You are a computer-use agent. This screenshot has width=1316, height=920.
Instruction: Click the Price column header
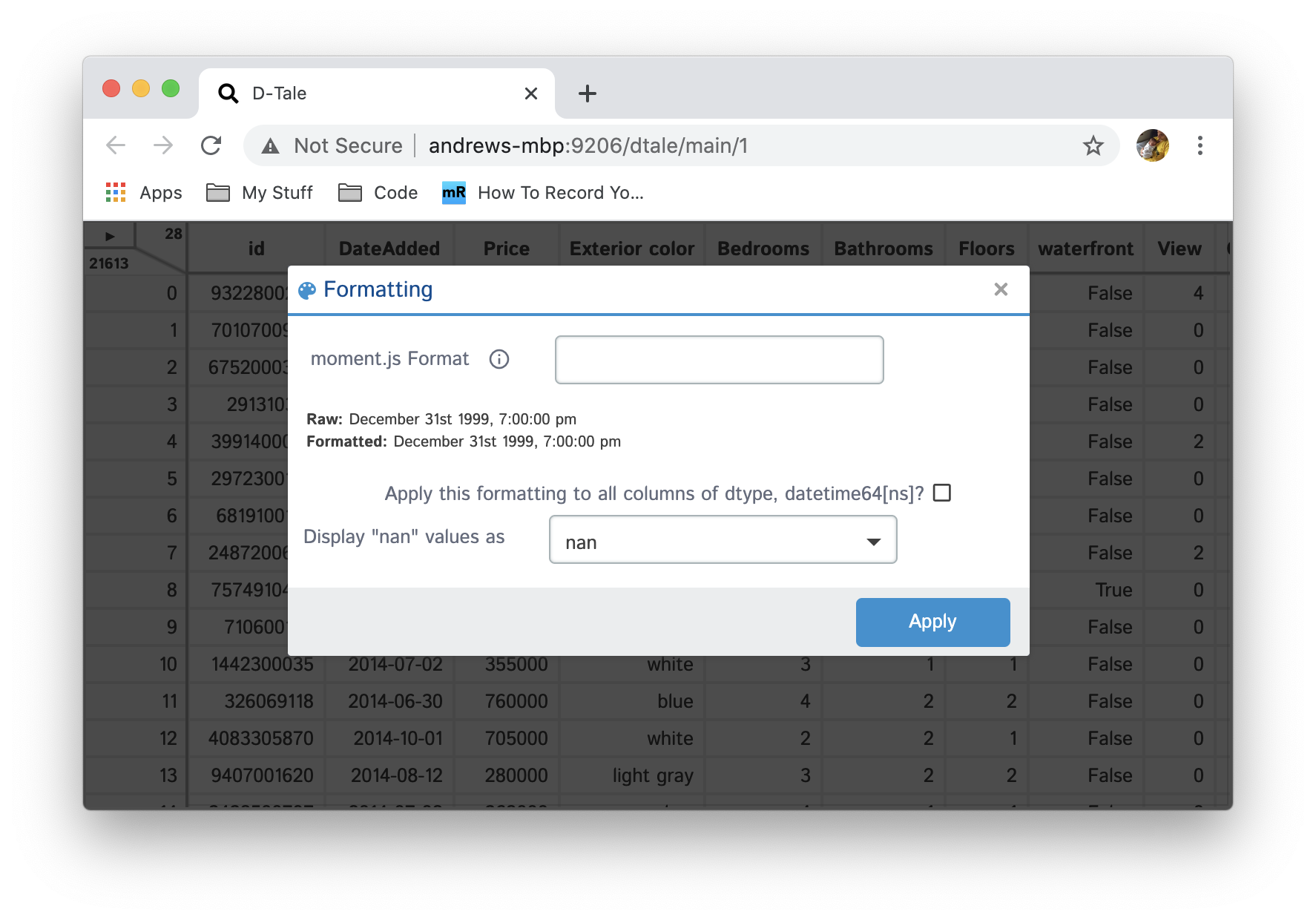coord(507,249)
